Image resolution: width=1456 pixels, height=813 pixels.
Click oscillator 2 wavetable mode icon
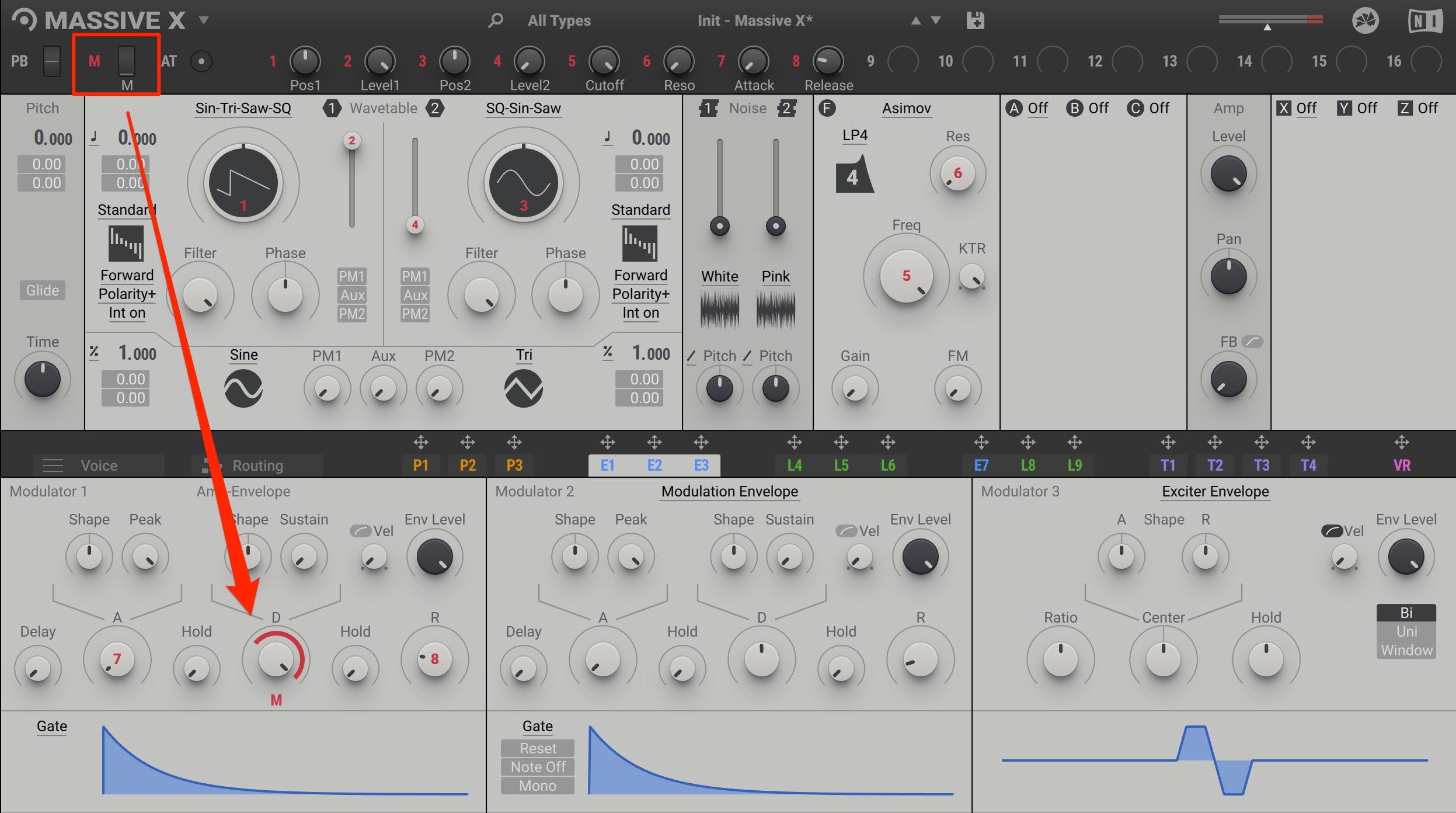pyautogui.click(x=640, y=244)
